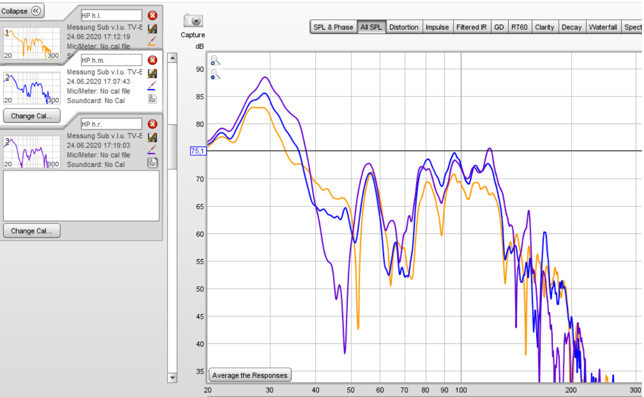Viewport: 644px width, 397px height.
Task: Save the HP h.m. measurement via its disk icon
Action: (x=152, y=73)
